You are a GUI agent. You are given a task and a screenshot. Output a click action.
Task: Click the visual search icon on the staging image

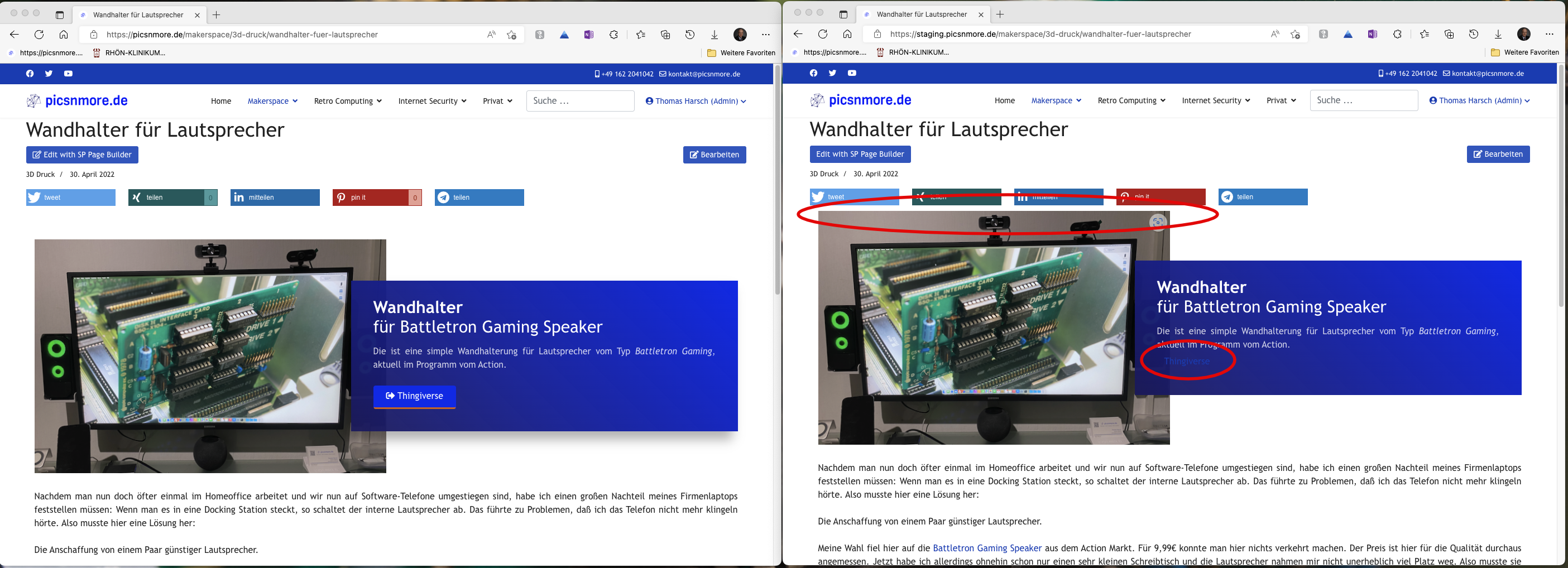(1157, 222)
